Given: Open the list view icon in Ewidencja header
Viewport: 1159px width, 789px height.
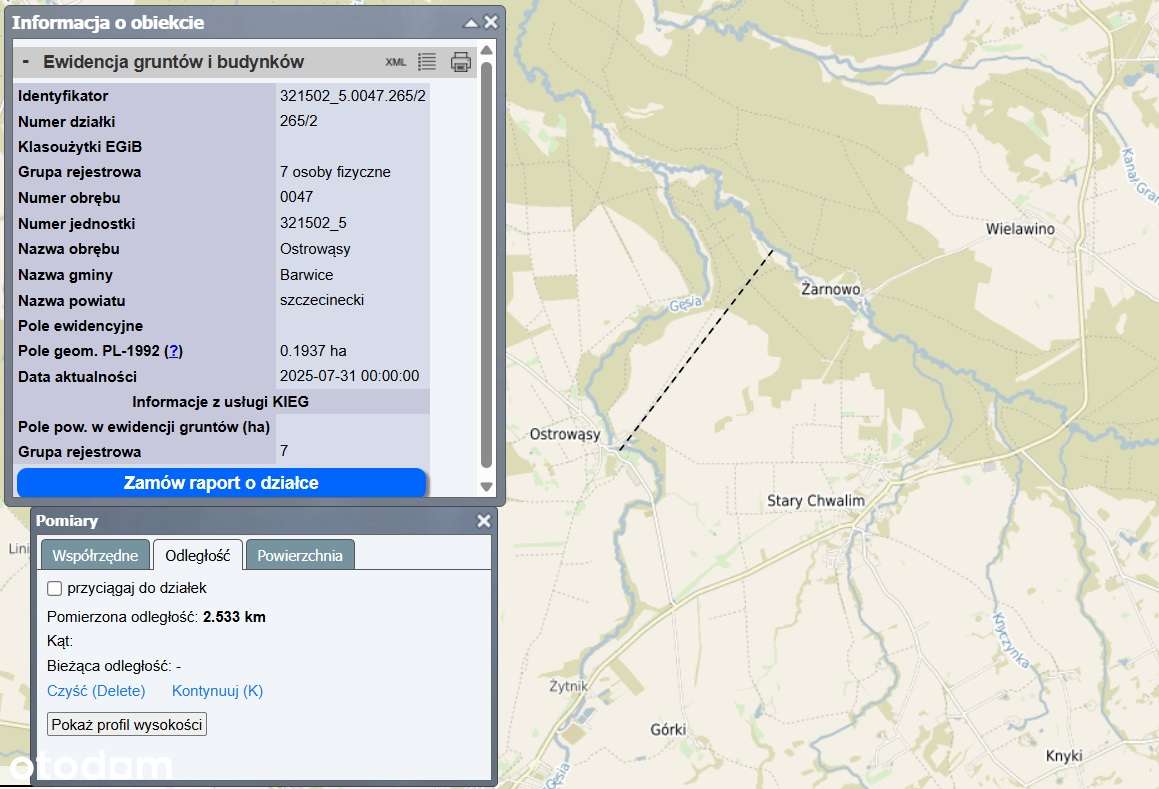Looking at the screenshot, I should pyautogui.click(x=426, y=62).
